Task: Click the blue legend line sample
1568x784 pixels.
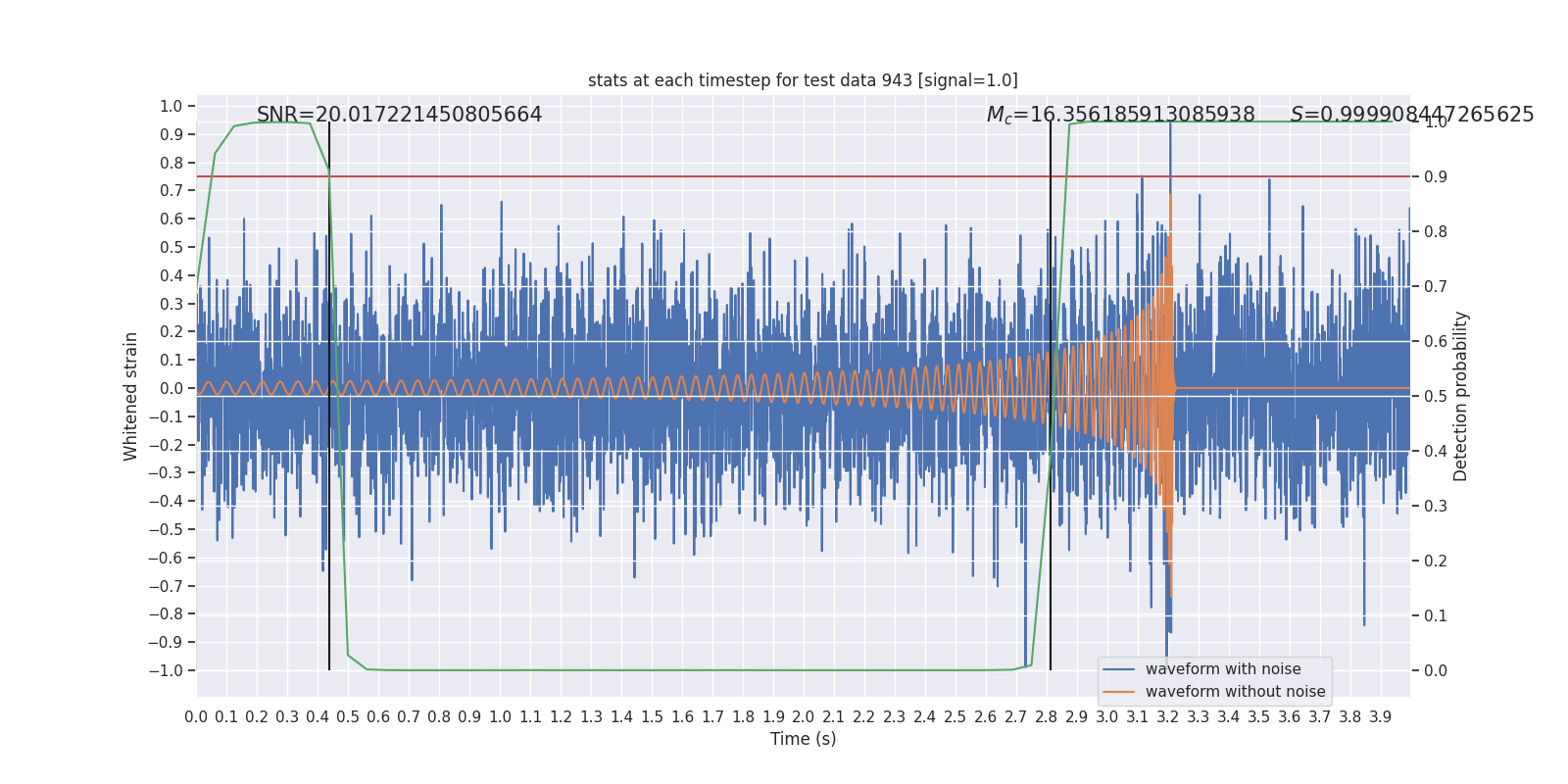Action: (1118, 669)
